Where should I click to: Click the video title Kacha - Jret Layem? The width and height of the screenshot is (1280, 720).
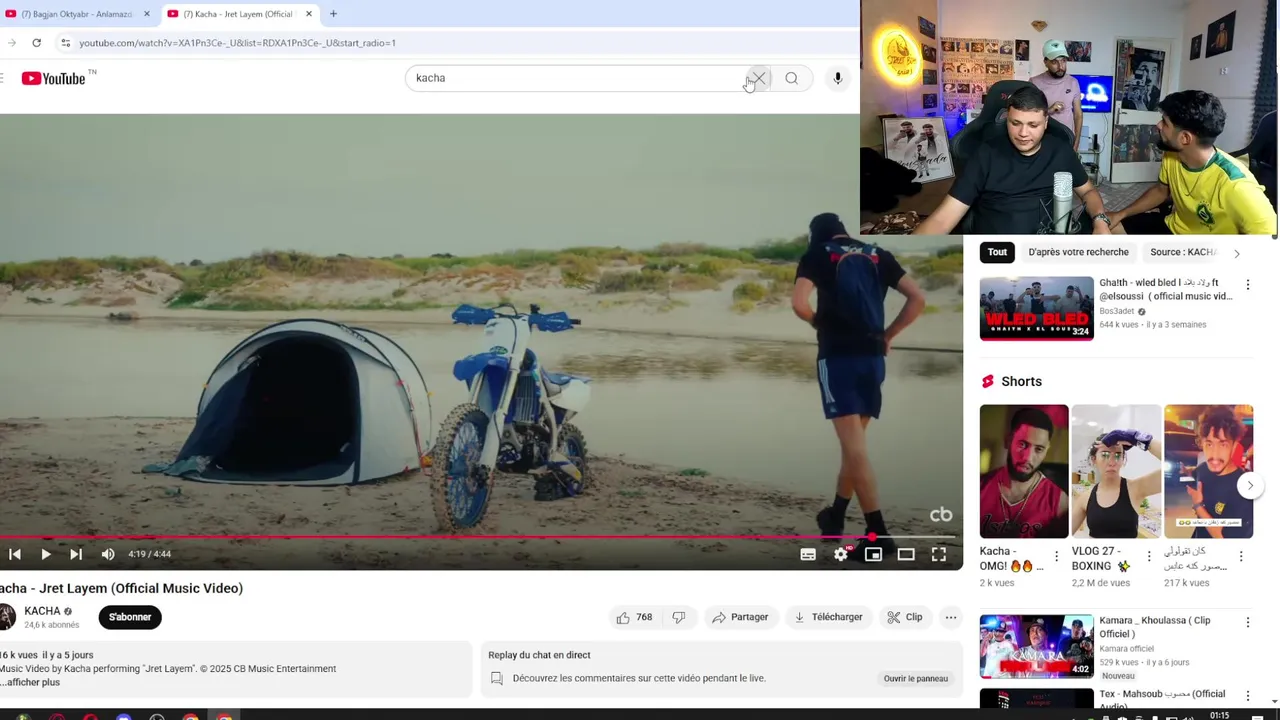[x=122, y=588]
